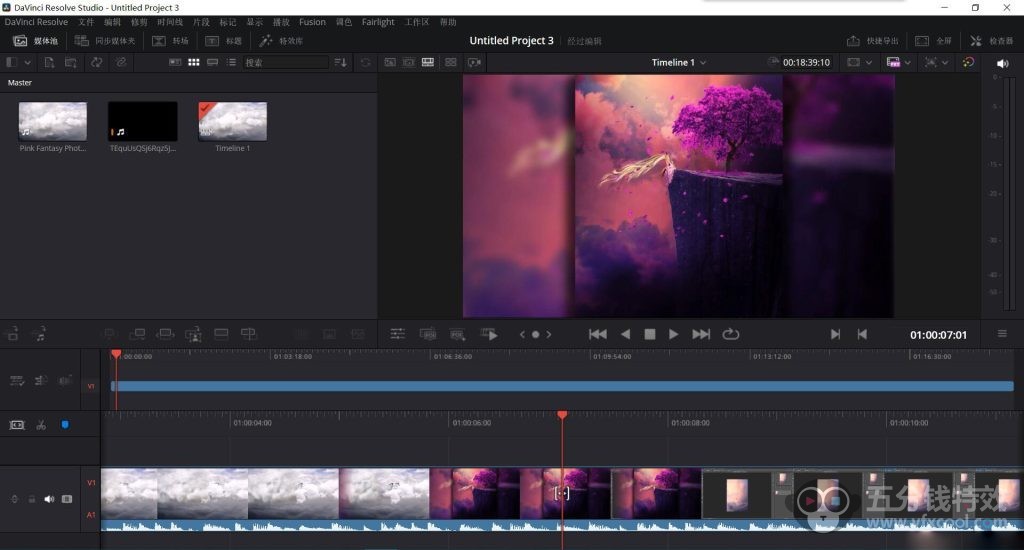
Task: Open the 转场 transitions panel
Action: [x=170, y=40]
